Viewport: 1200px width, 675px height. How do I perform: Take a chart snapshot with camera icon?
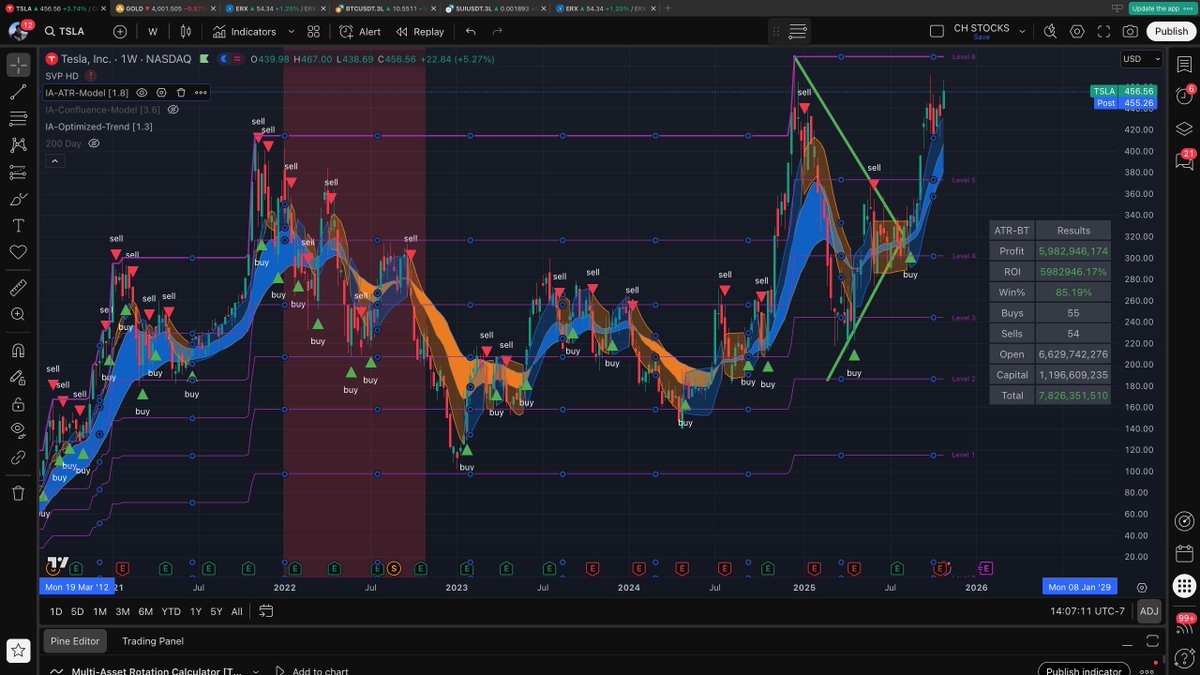click(1129, 31)
